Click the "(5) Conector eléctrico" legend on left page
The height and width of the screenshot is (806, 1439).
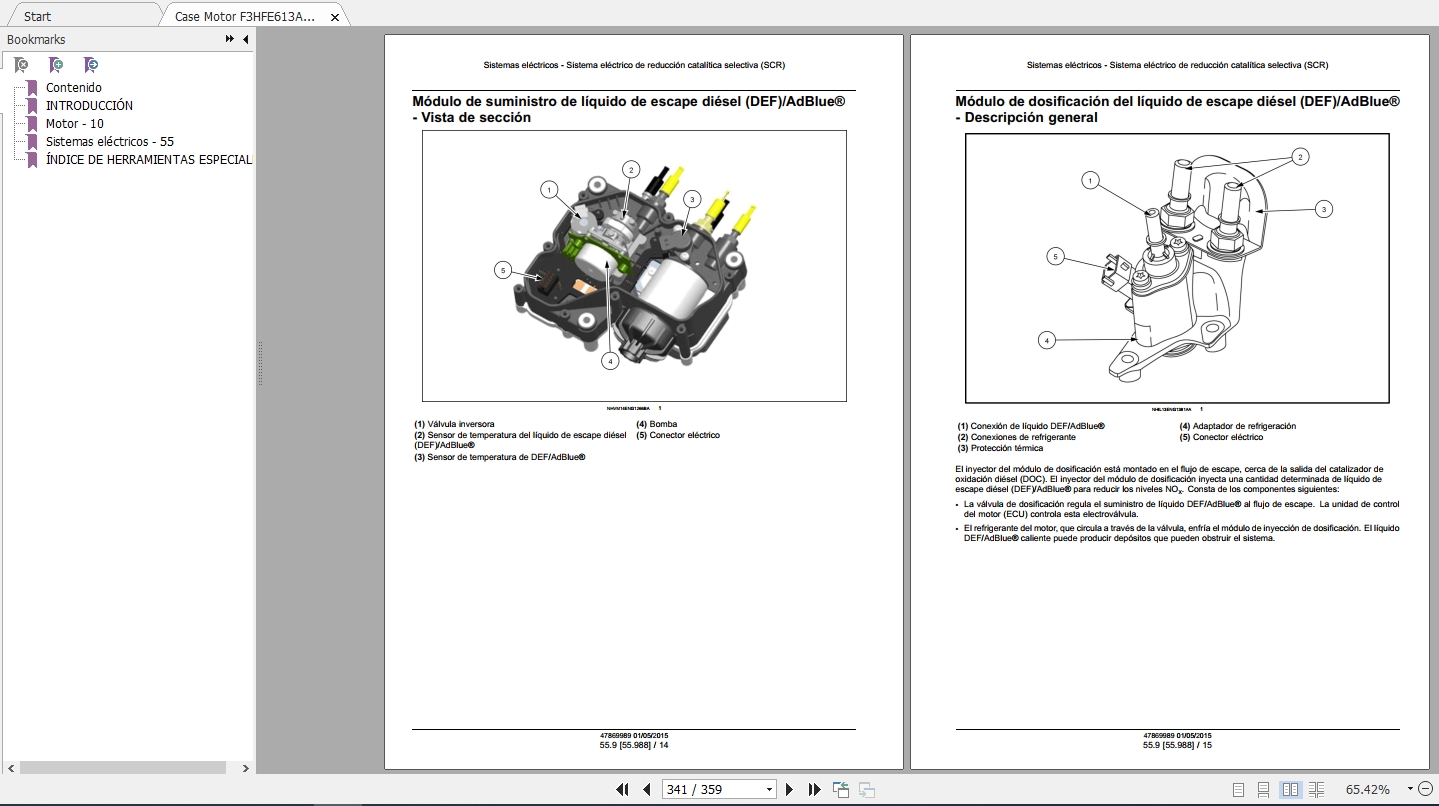(678, 435)
